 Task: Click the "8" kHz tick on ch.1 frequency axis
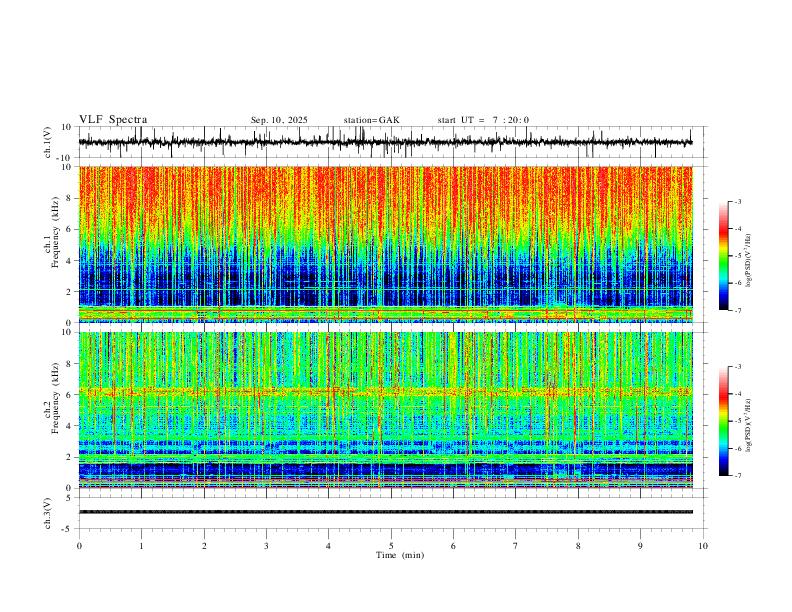[70, 198]
